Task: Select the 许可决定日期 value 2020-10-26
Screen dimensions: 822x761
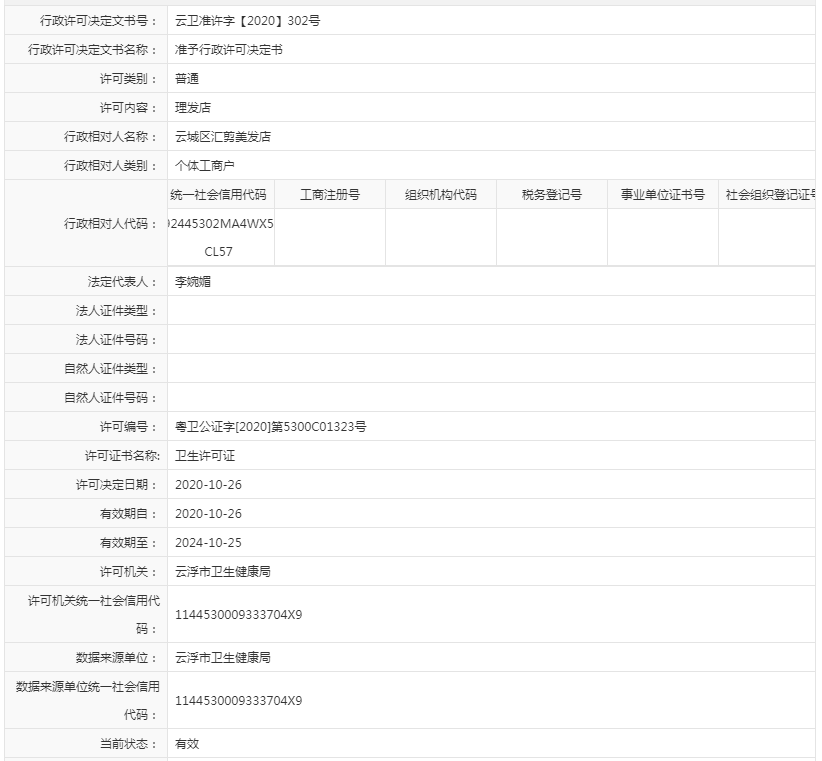Action: coord(208,485)
